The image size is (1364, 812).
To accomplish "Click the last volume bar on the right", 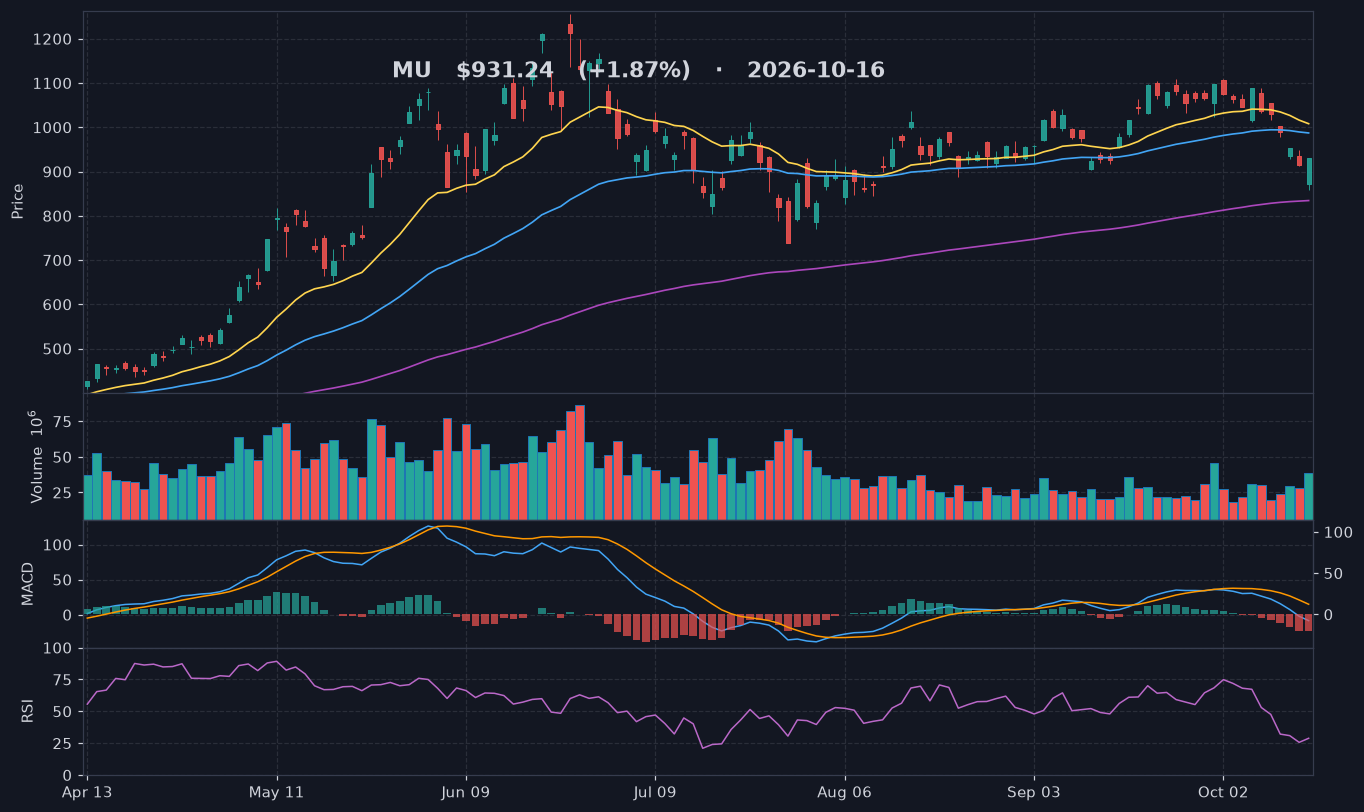I will (x=1309, y=496).
